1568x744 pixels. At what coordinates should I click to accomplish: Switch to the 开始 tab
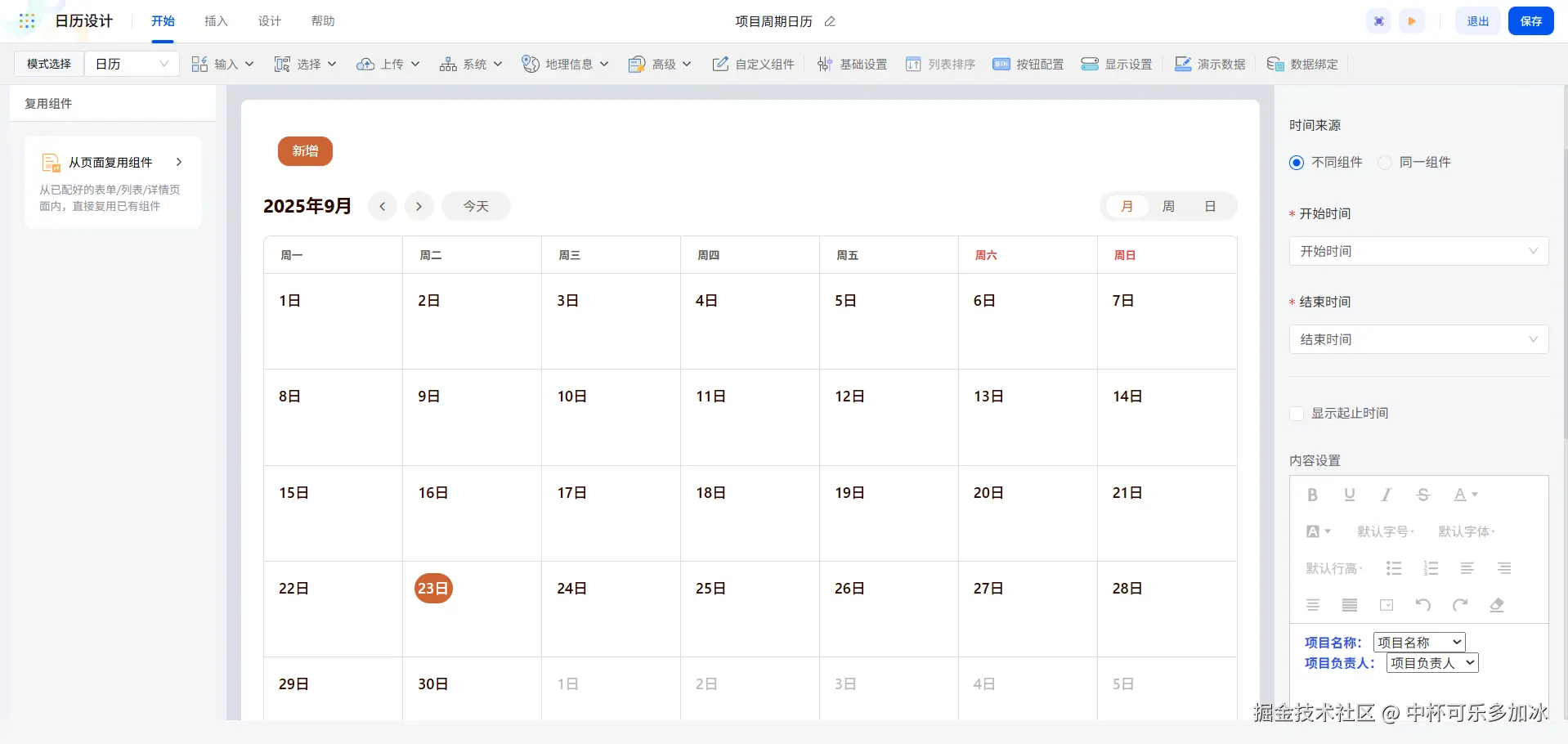pyautogui.click(x=163, y=21)
